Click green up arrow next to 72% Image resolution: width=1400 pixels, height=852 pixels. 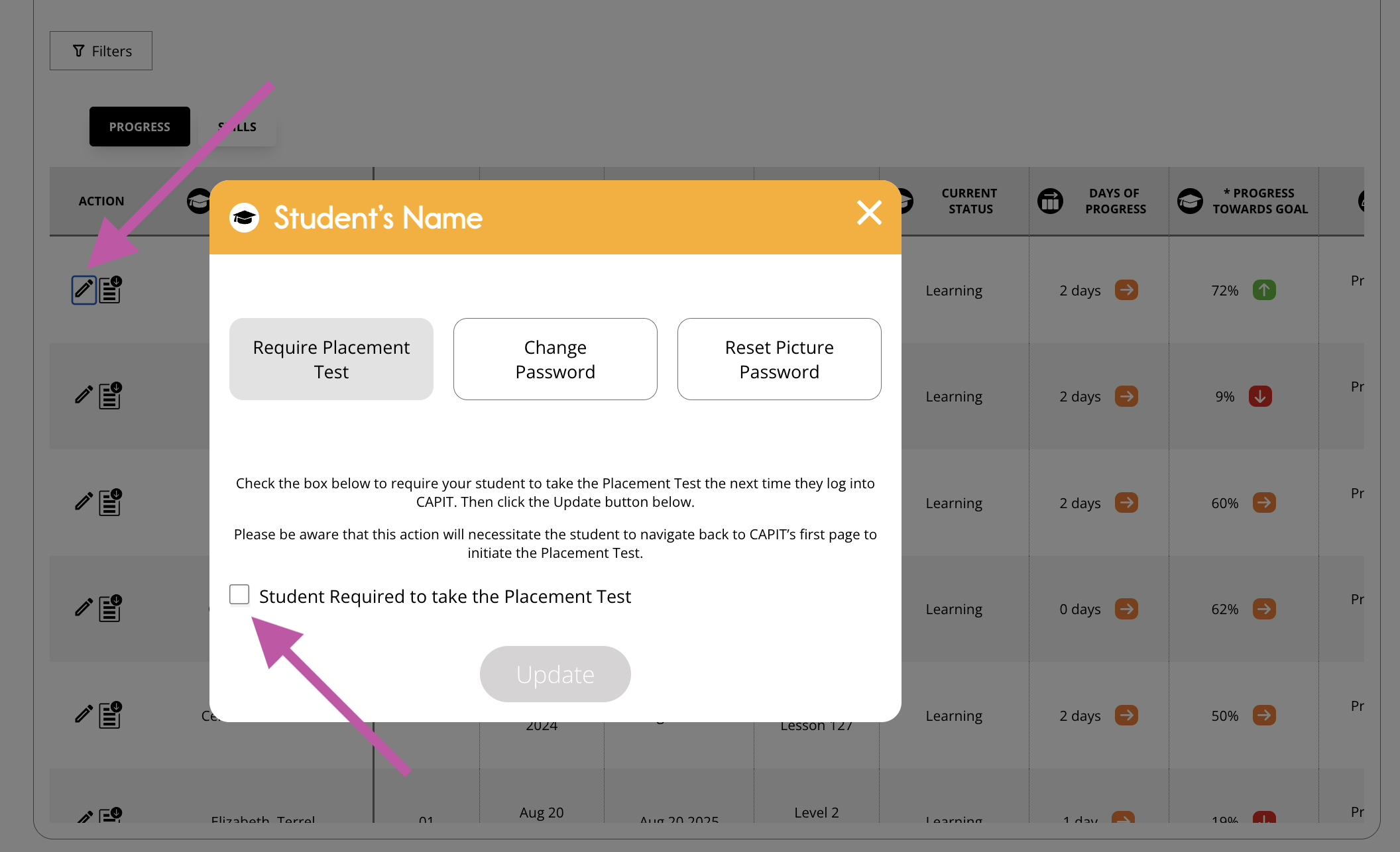(1263, 290)
